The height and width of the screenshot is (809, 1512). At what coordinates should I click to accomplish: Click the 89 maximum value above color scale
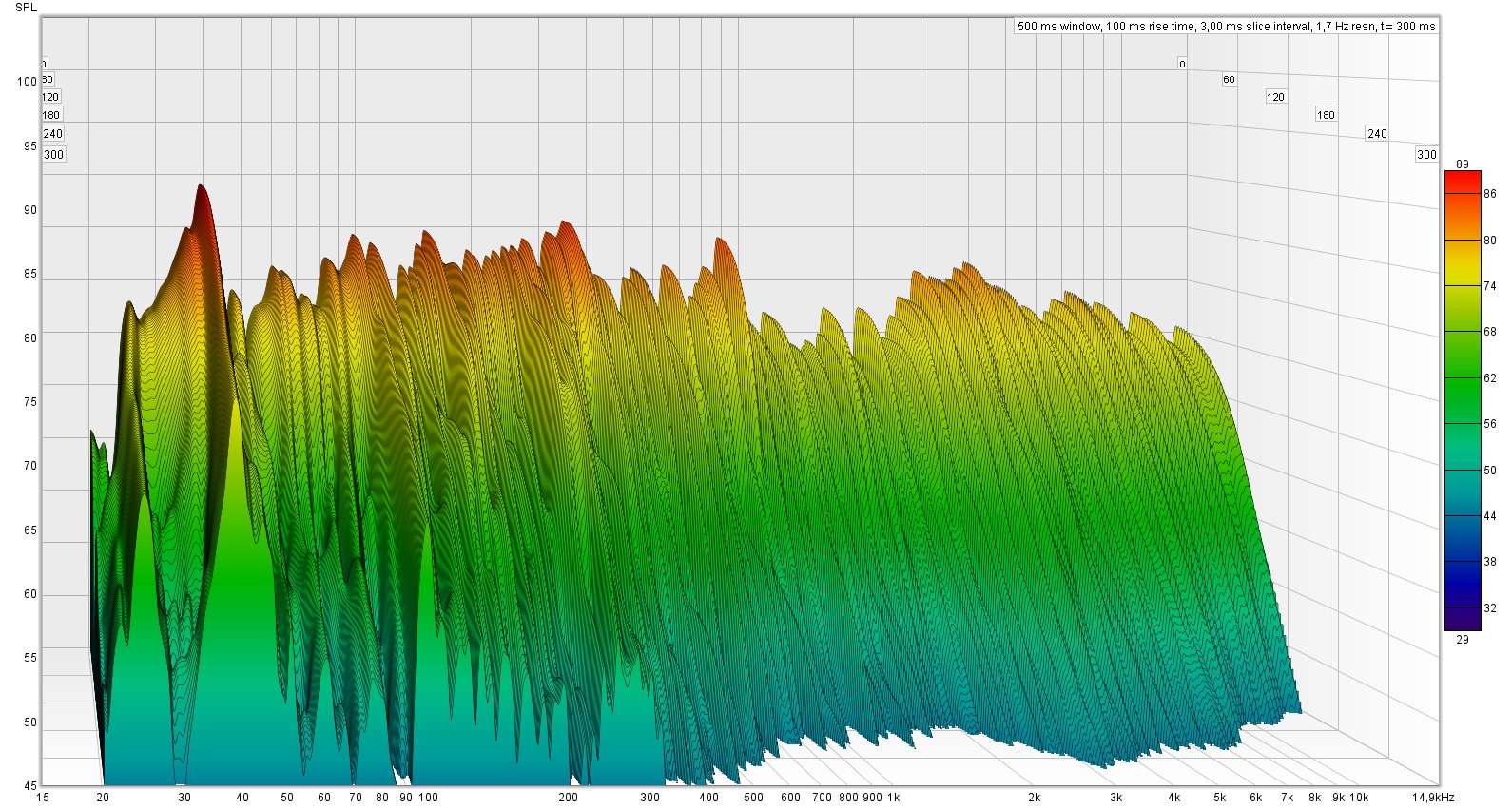pyautogui.click(x=1463, y=164)
